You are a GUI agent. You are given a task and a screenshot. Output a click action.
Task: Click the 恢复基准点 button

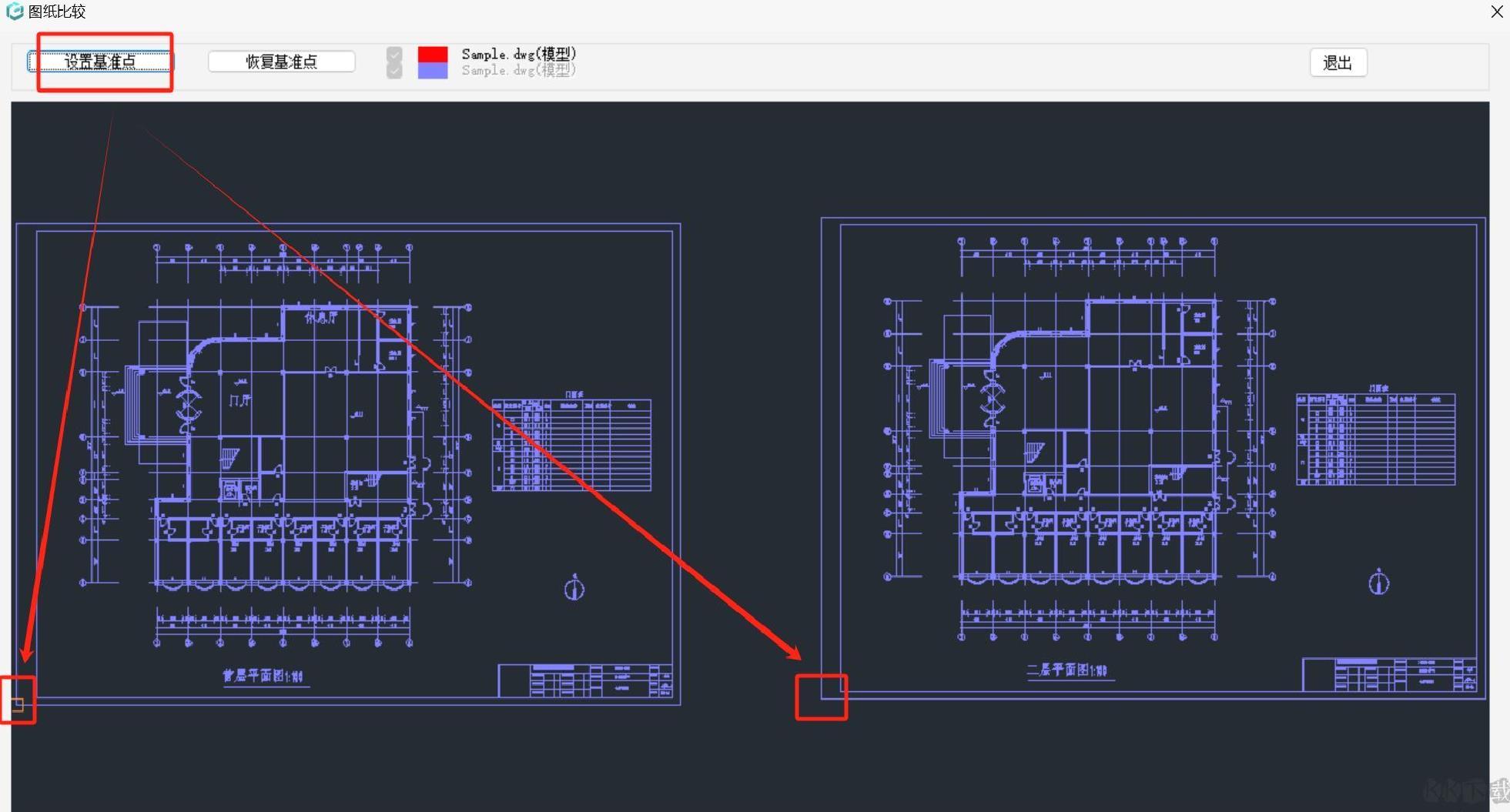(282, 62)
